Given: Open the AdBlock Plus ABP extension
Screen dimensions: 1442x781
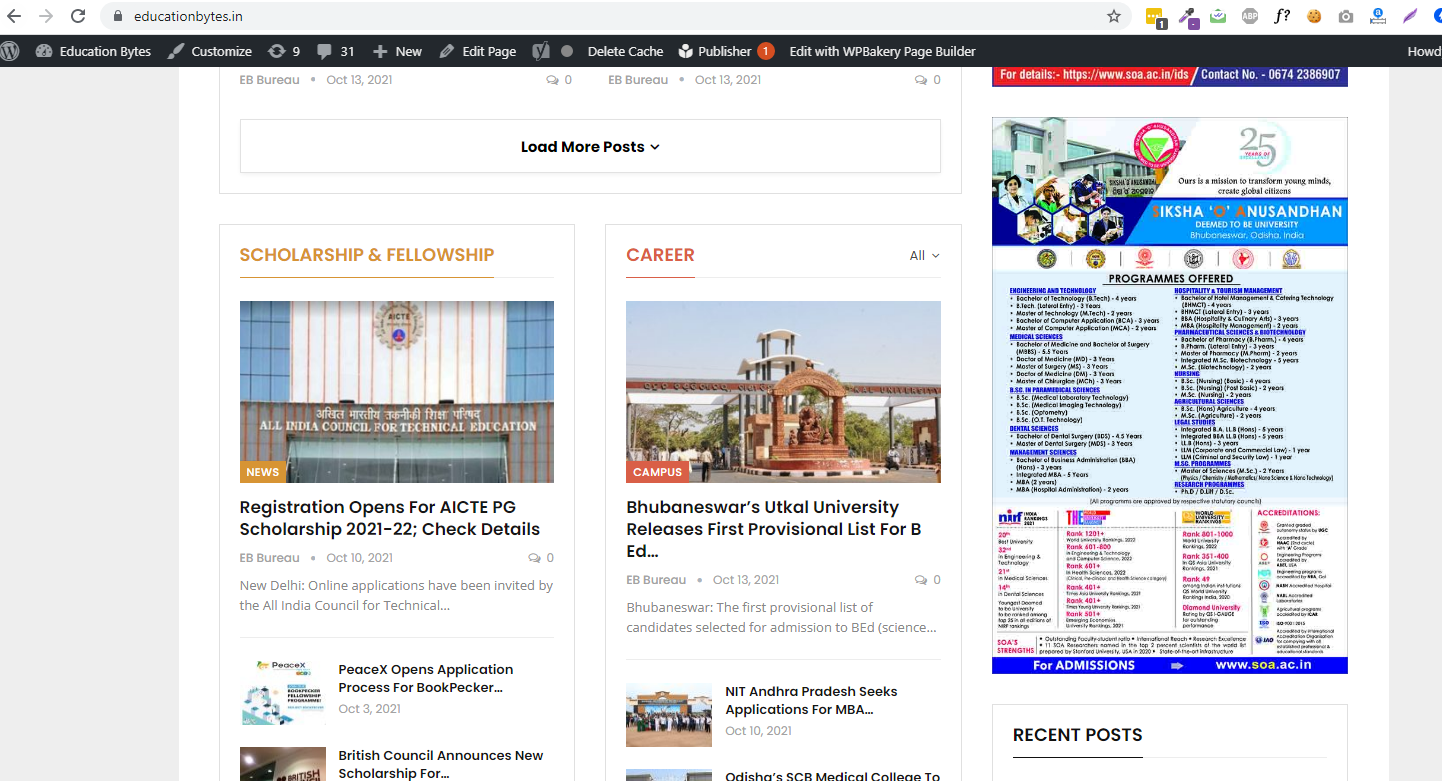Looking at the screenshot, I should point(1250,16).
